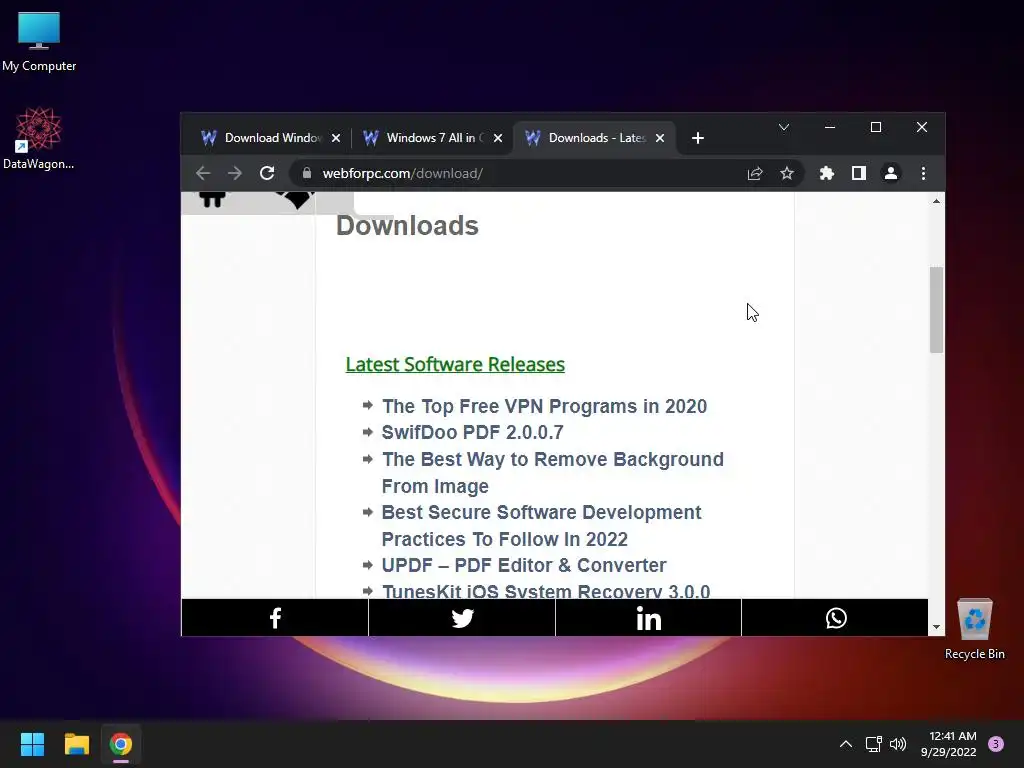Bookmark this page with the star icon
The height and width of the screenshot is (768, 1024).
coord(787,173)
